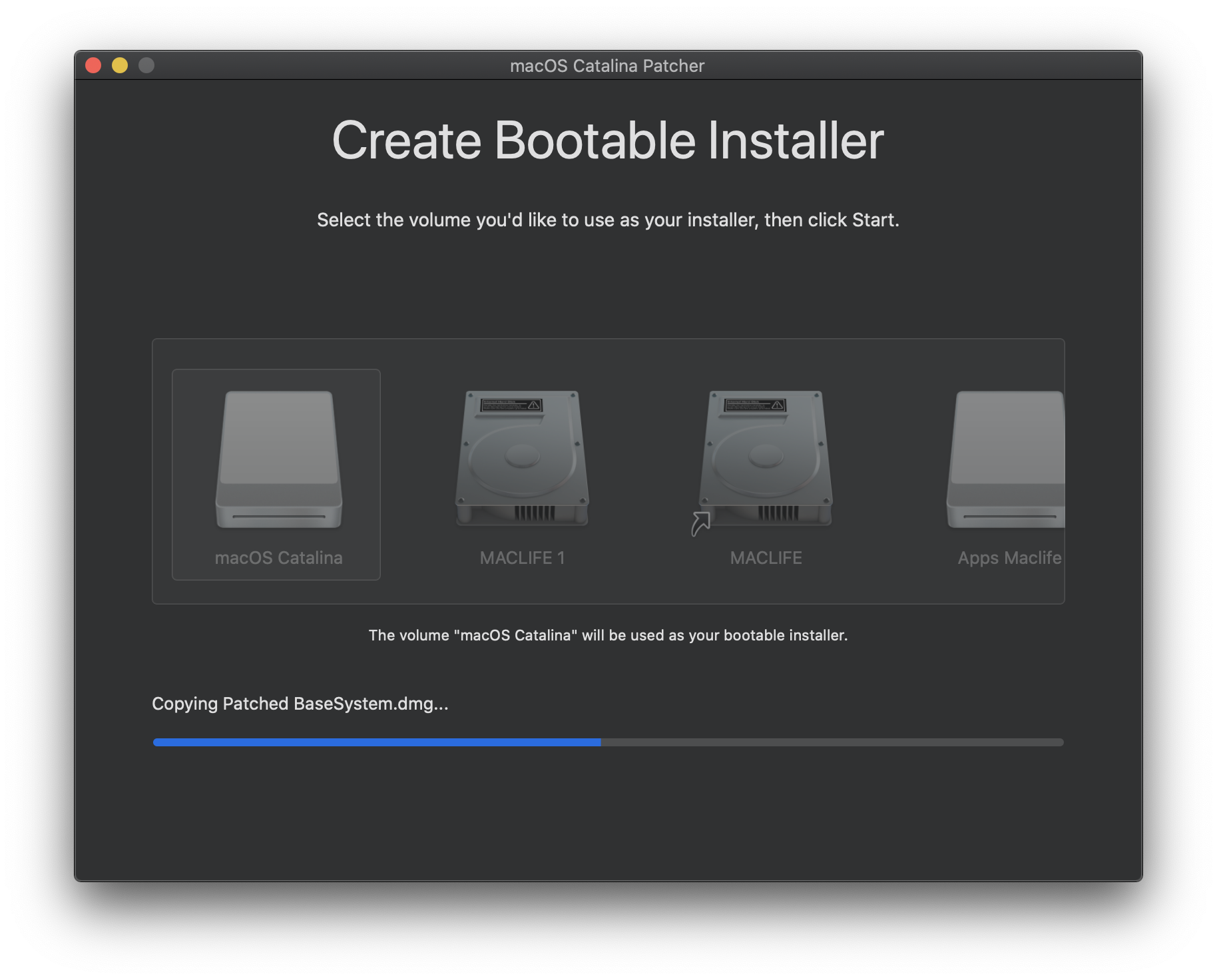Click the macOS Catalina Patcher title bar

pos(608,65)
